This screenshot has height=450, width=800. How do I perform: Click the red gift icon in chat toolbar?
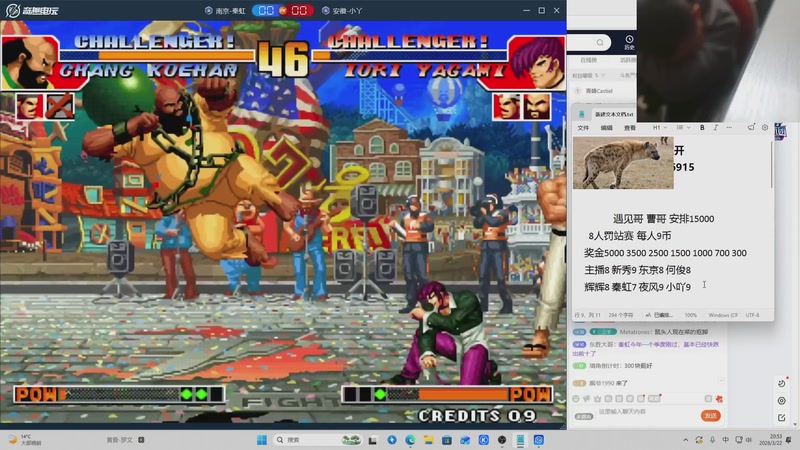(x=719, y=398)
